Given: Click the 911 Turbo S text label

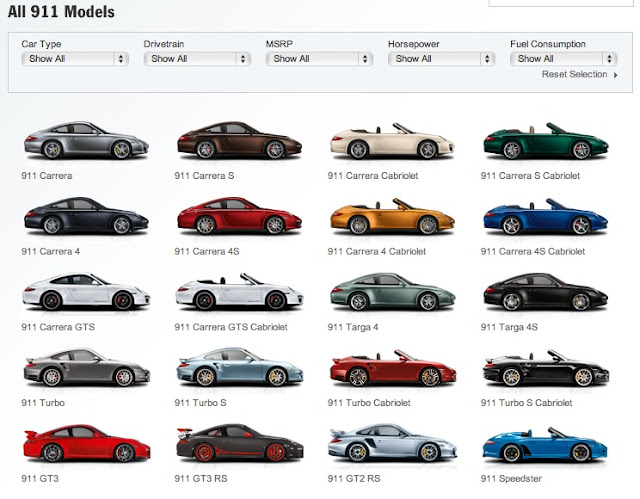Looking at the screenshot, I should pos(200,403).
